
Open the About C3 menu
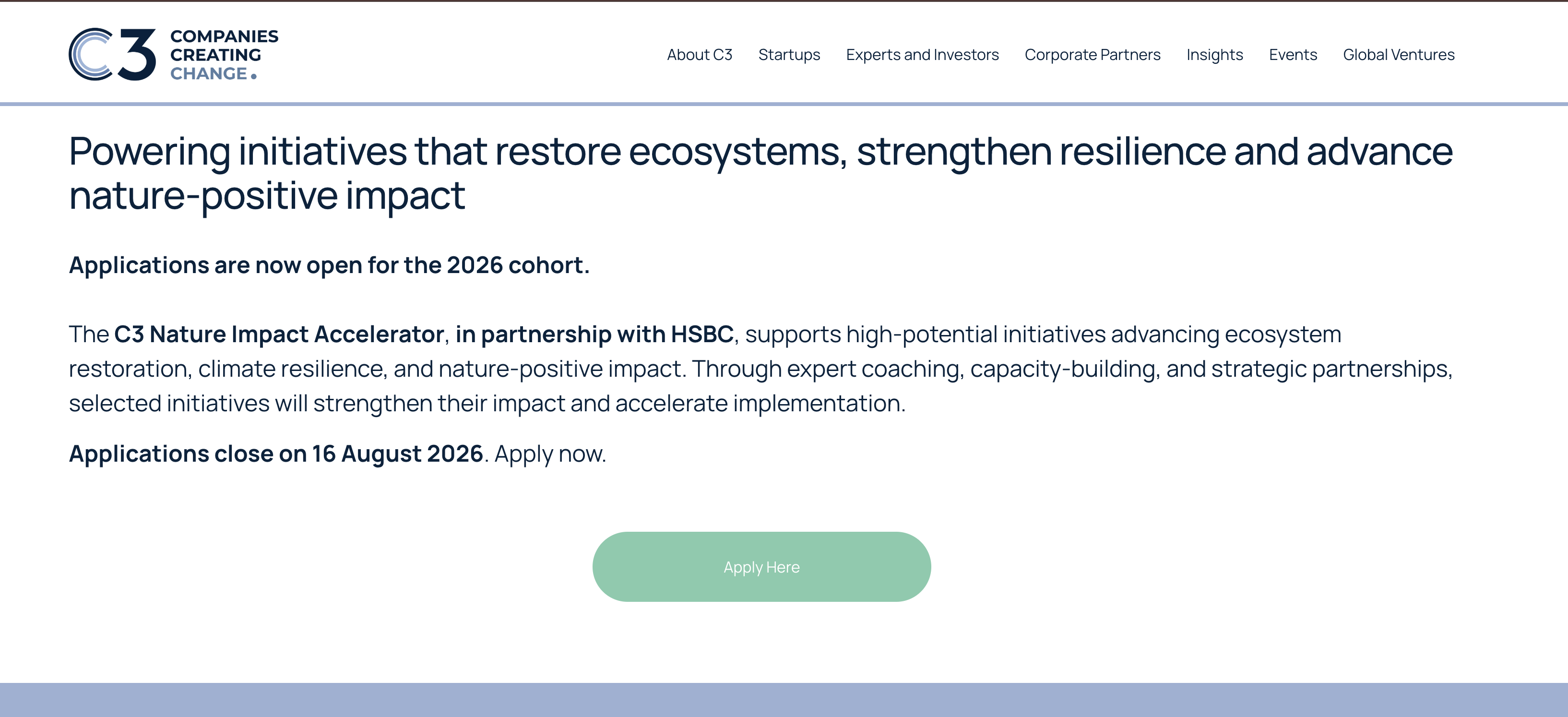pos(700,55)
